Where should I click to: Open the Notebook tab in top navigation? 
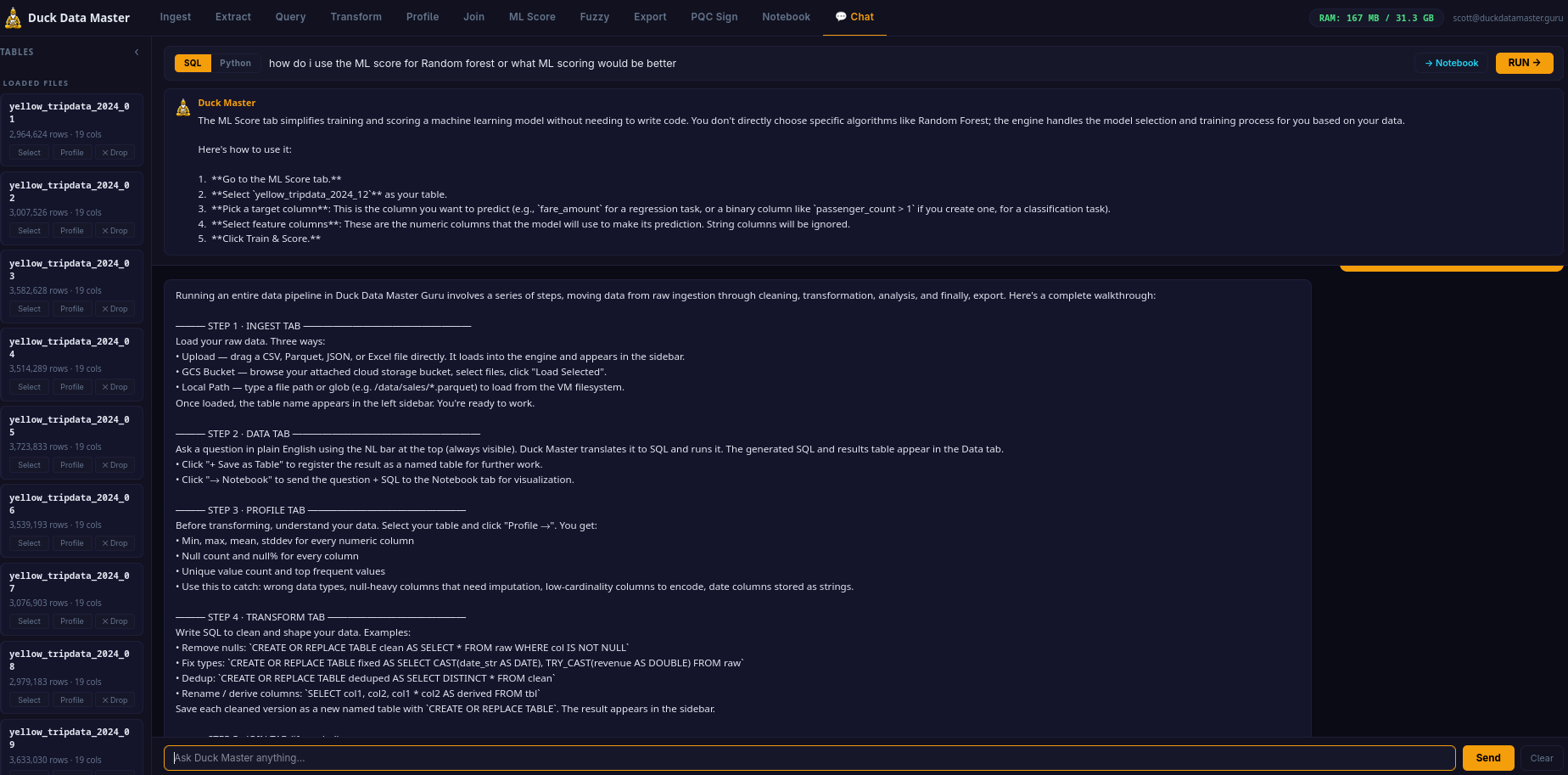[x=787, y=17]
